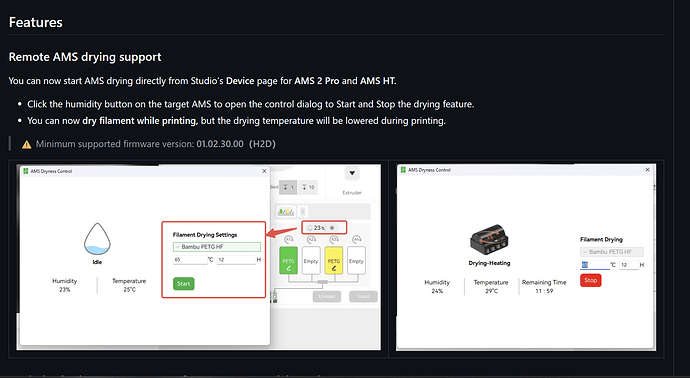Click the 65 °C temperature field in Drying Settings
Screen dimensions: 690x378
(190, 260)
